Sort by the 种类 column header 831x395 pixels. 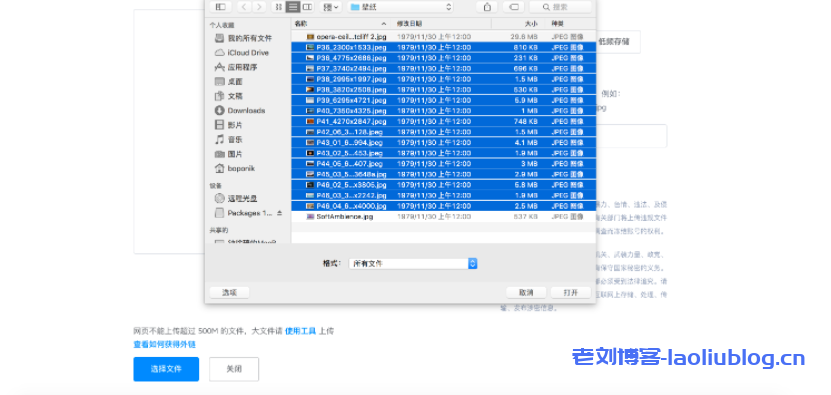(571, 24)
